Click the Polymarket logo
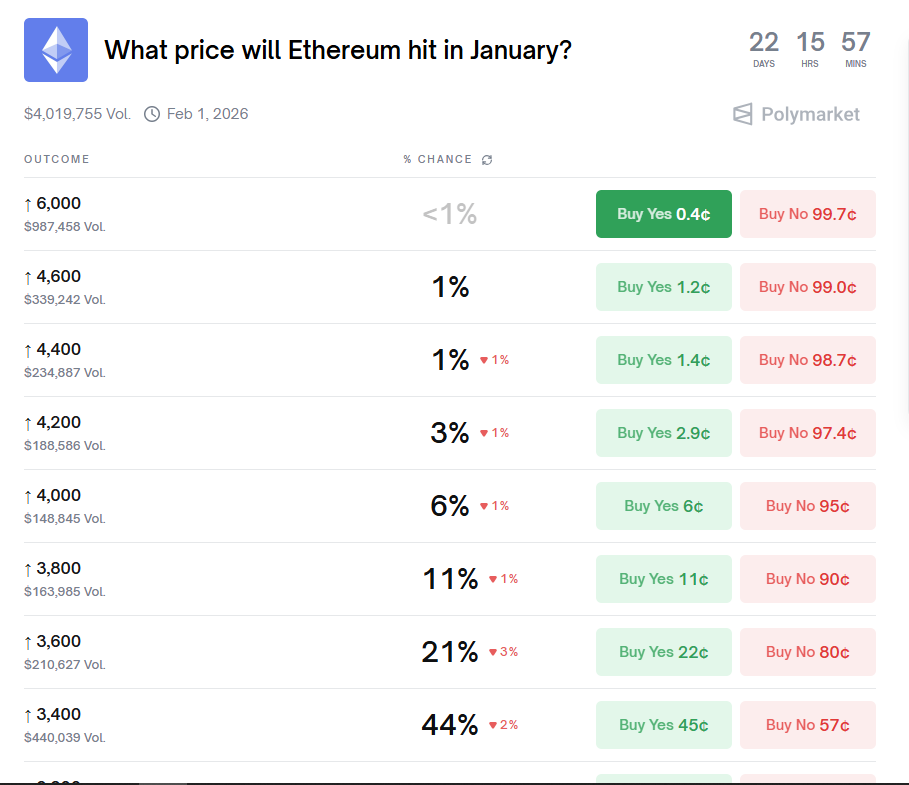The image size is (909, 785). pyautogui.click(x=796, y=114)
